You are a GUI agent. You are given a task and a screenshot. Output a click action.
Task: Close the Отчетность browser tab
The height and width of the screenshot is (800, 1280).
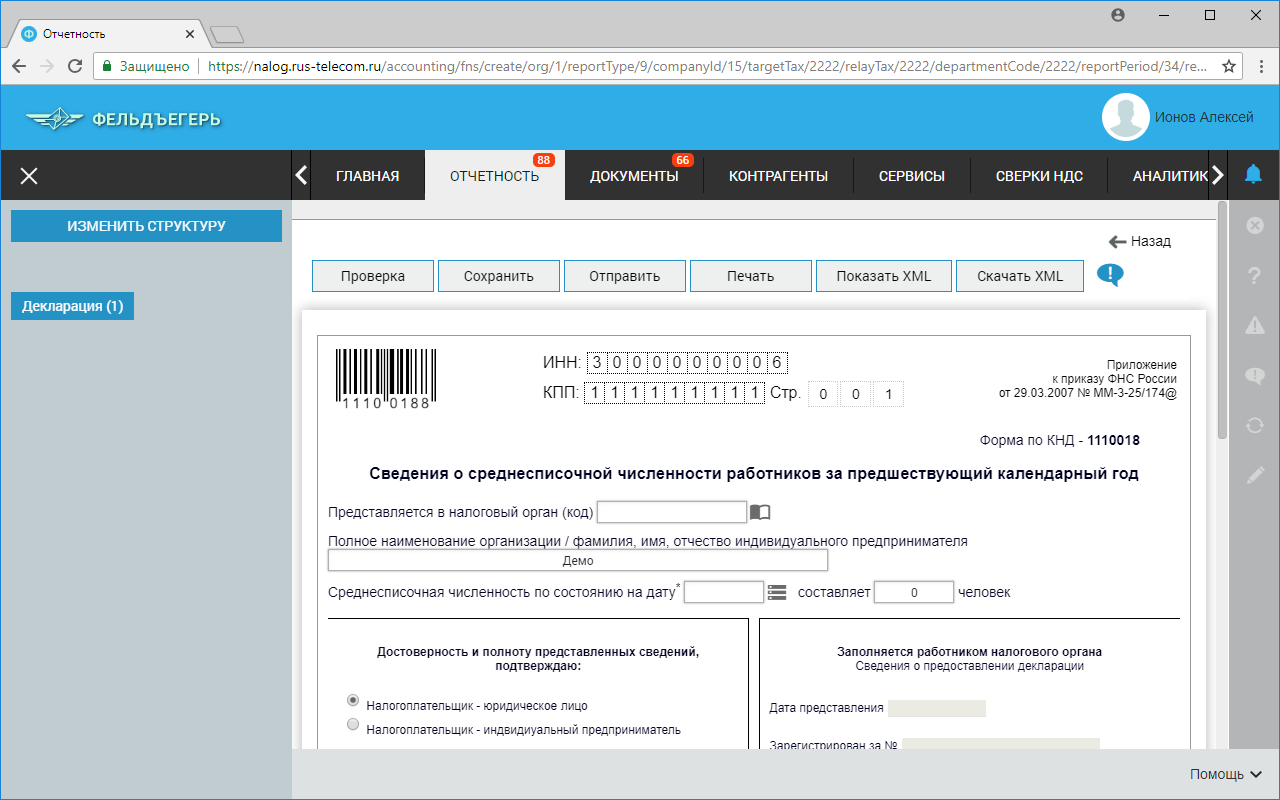[x=190, y=34]
